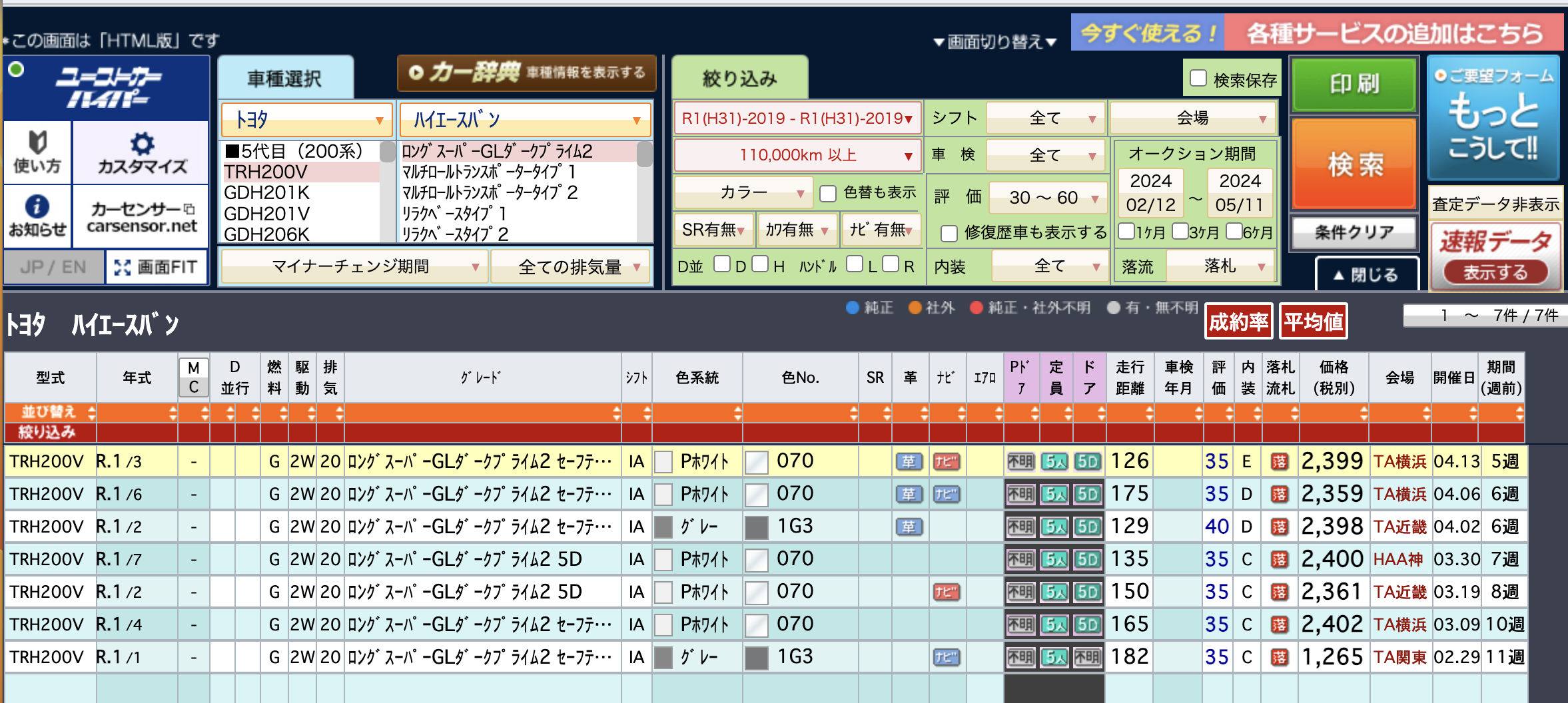
Task: Open 評価 30～60 dropdown
Action: tap(1048, 197)
